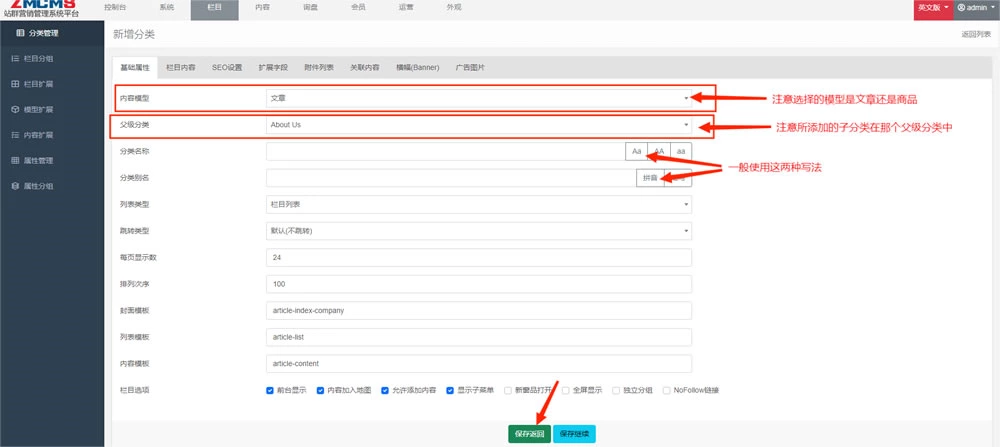This screenshot has height=447, width=1000.
Task: Open the 询盘 top menu
Action: click(310, 8)
